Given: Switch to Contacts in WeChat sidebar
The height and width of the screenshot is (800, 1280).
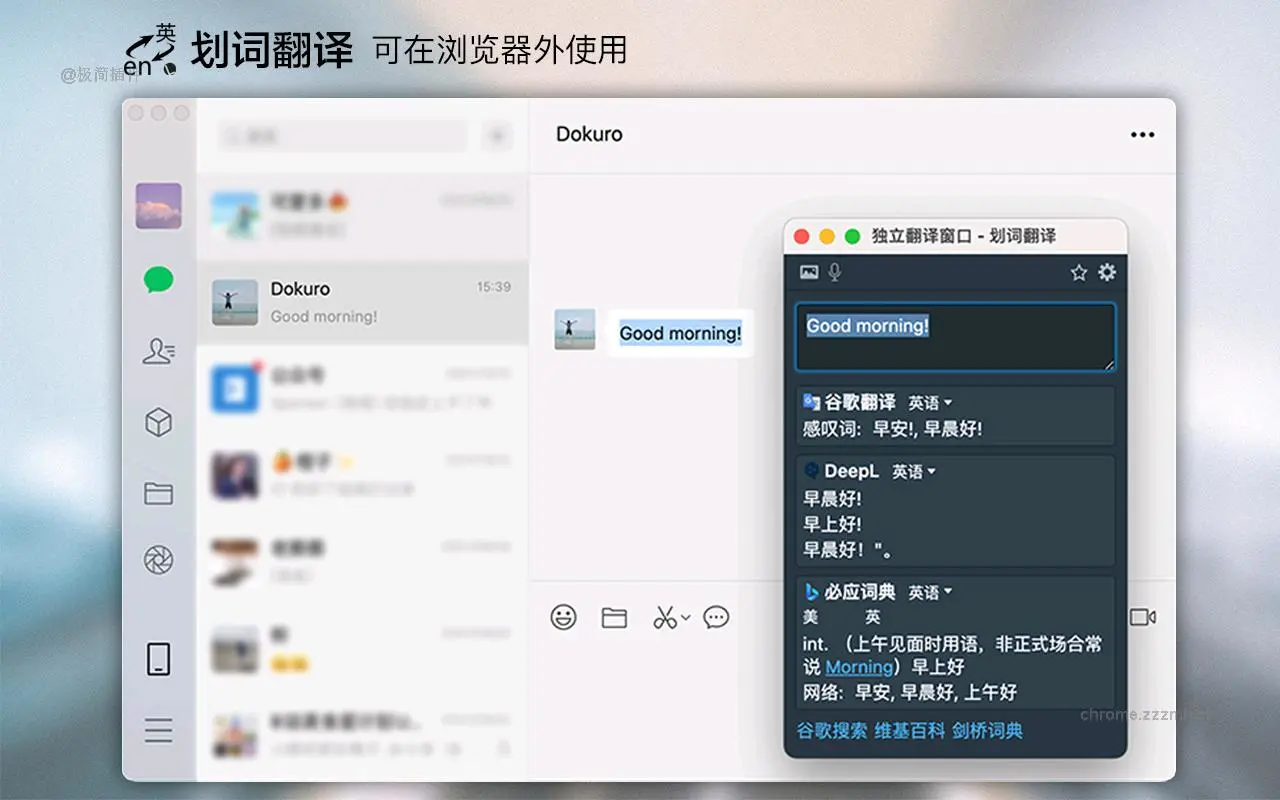Looking at the screenshot, I should (x=157, y=352).
